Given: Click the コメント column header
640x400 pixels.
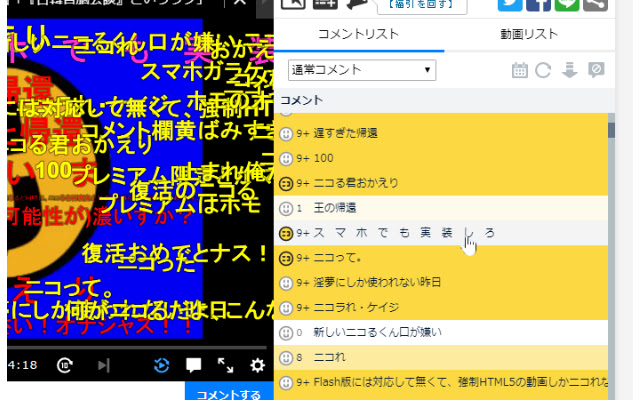Looking at the screenshot, I should (x=301, y=100).
